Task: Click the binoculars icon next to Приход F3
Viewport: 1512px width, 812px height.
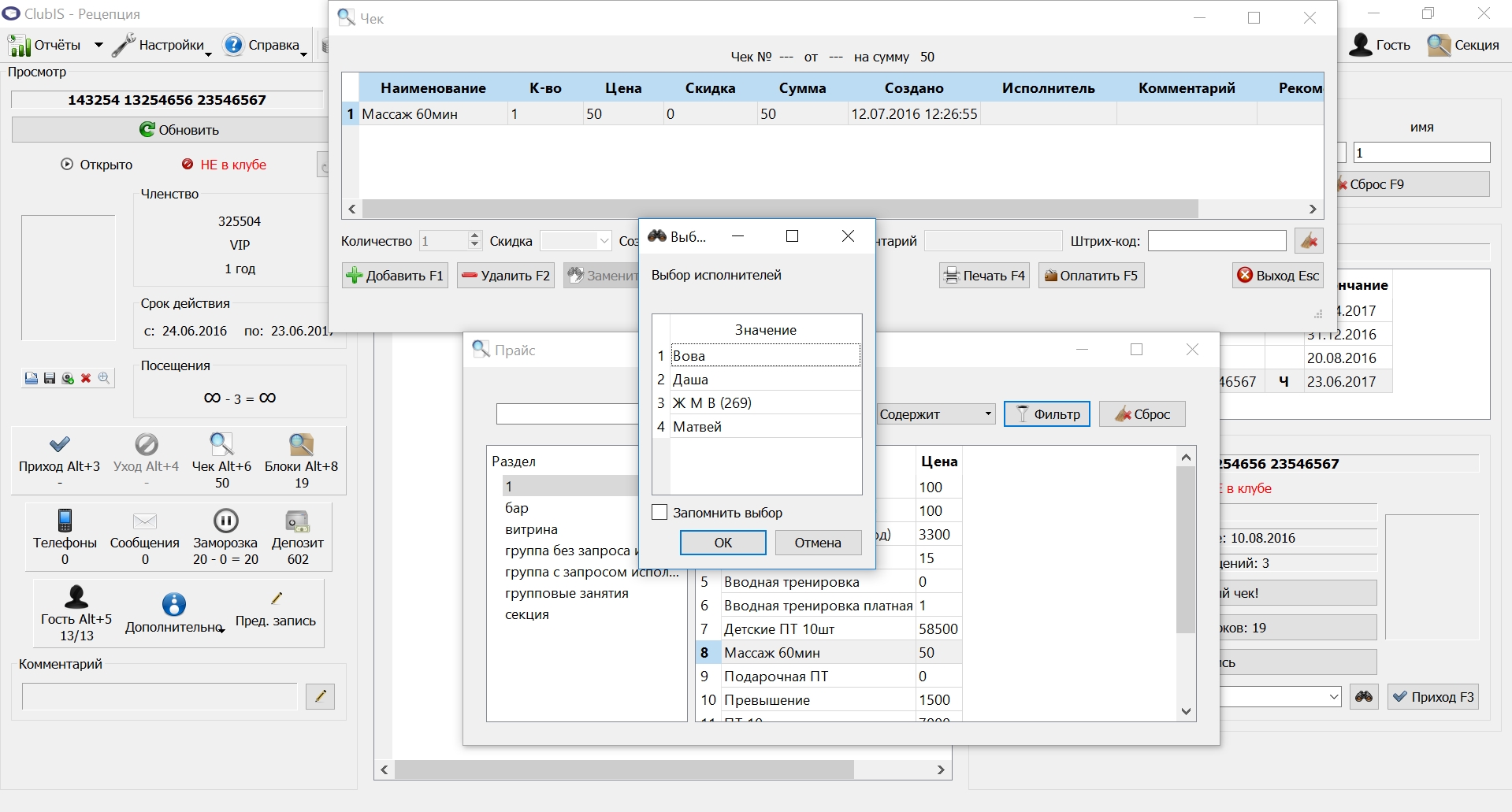Action: [x=1364, y=697]
